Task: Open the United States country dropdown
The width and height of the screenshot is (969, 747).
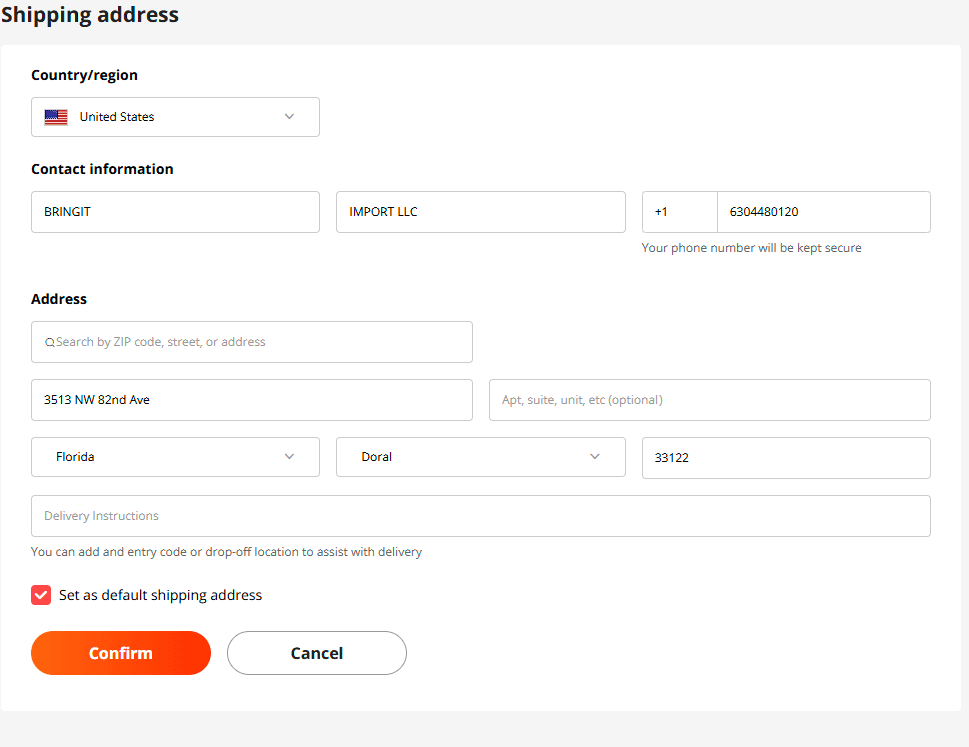Action: point(176,117)
